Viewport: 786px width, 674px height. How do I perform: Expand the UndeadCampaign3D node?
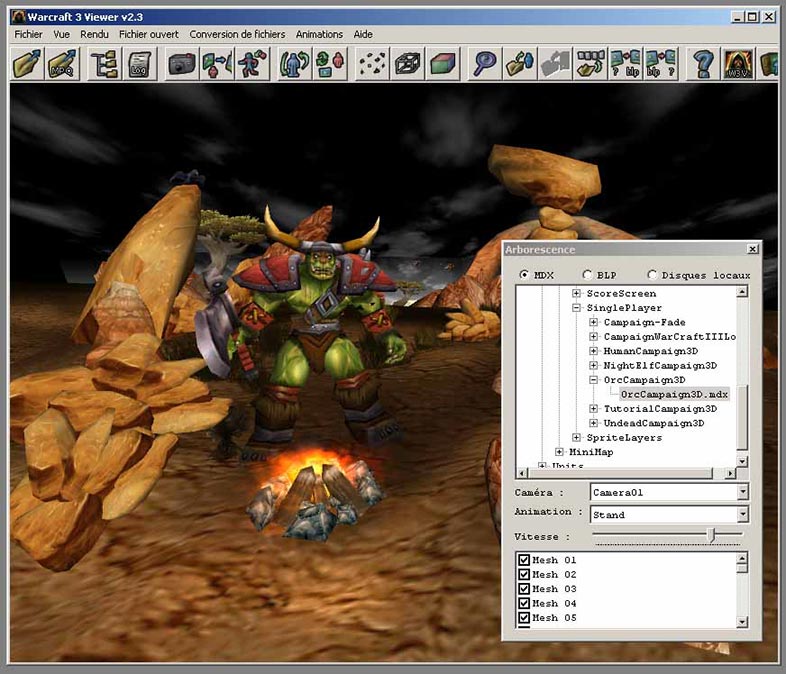594,423
